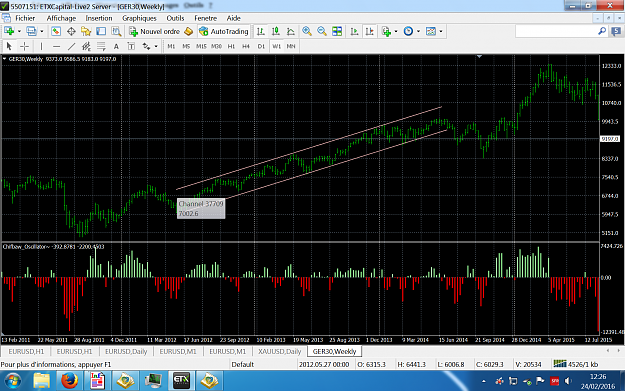
Task: Open the arrows objects dropdown
Action: click(x=156, y=46)
